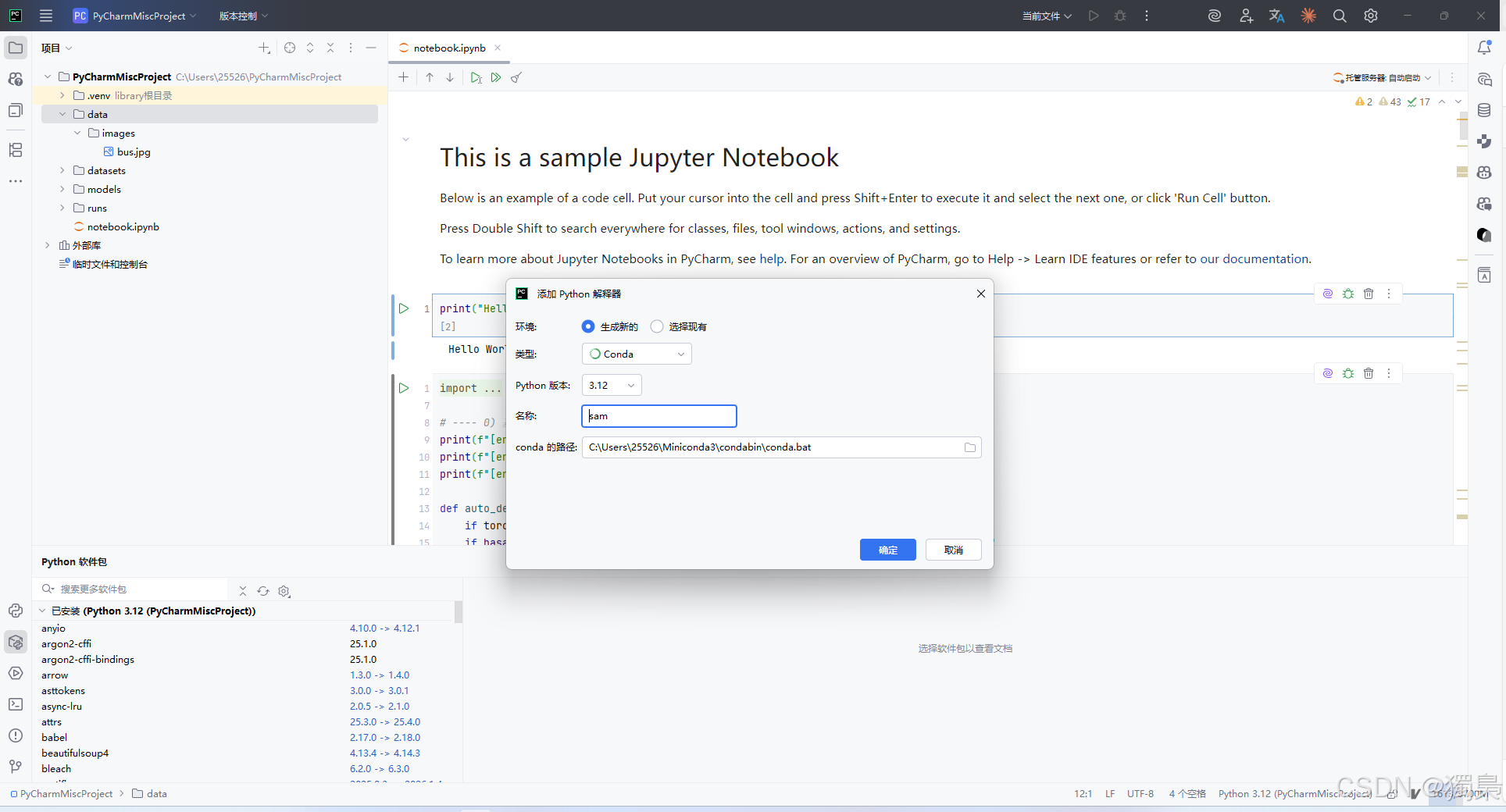1506x812 pixels.
Task: Delete the first code cell trash icon
Action: point(1369,294)
